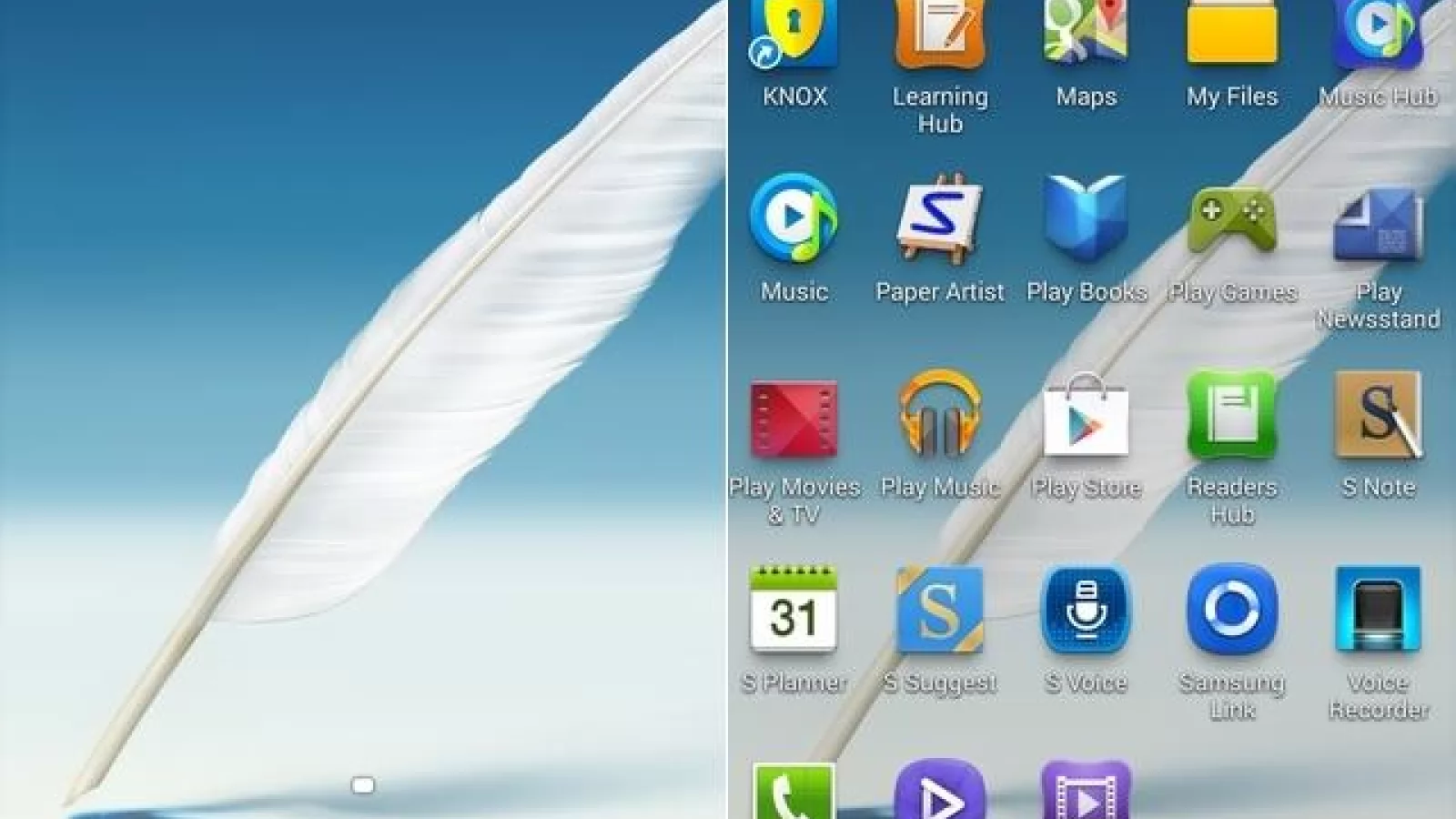This screenshot has width=1456, height=819.
Task: Open the KNOX app
Action: click(x=794, y=35)
